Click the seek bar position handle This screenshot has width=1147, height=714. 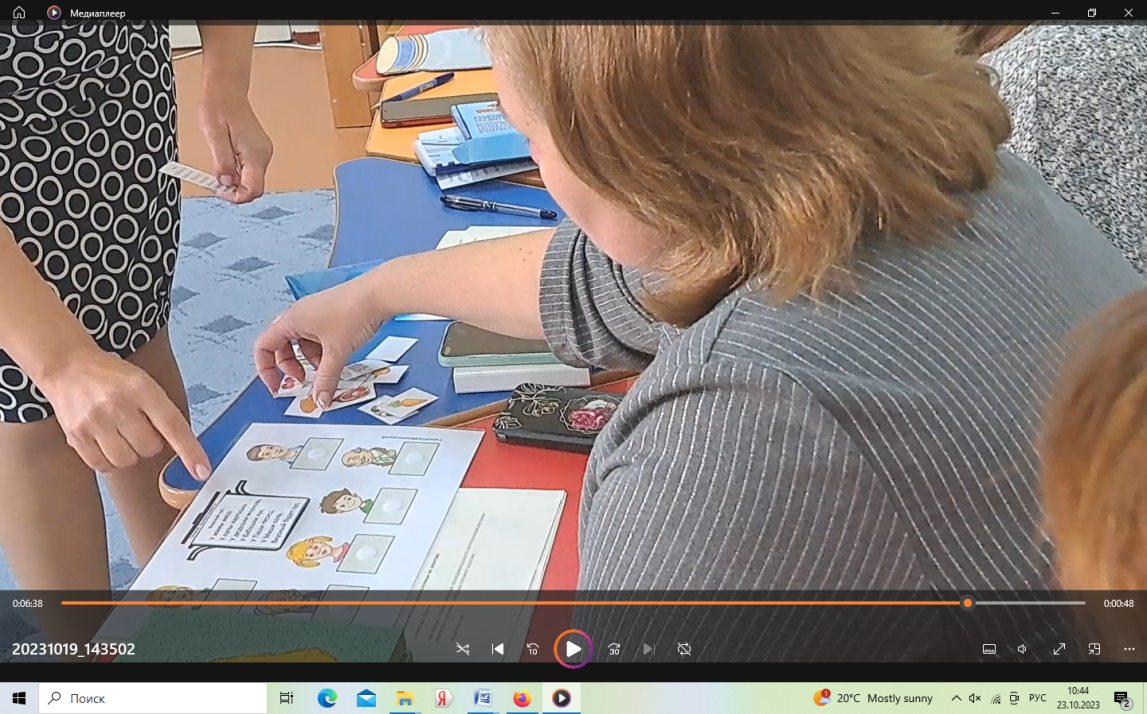pyautogui.click(x=968, y=603)
